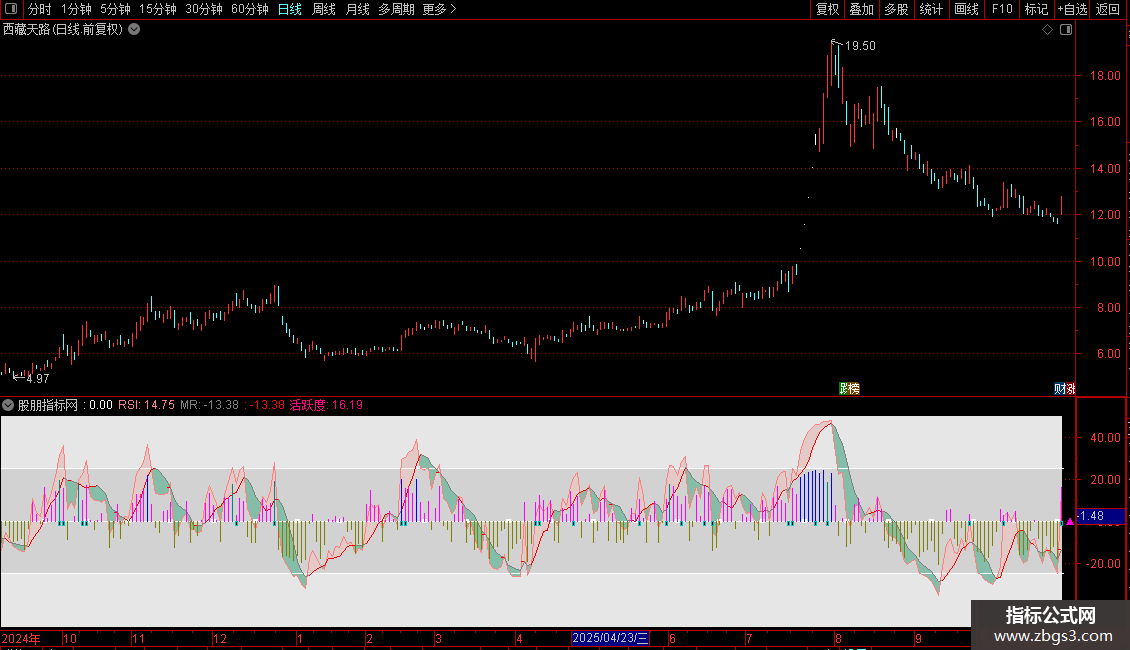Click the 标记 mark button
Image resolution: width=1130 pixels, height=650 pixels.
[x=1036, y=9]
